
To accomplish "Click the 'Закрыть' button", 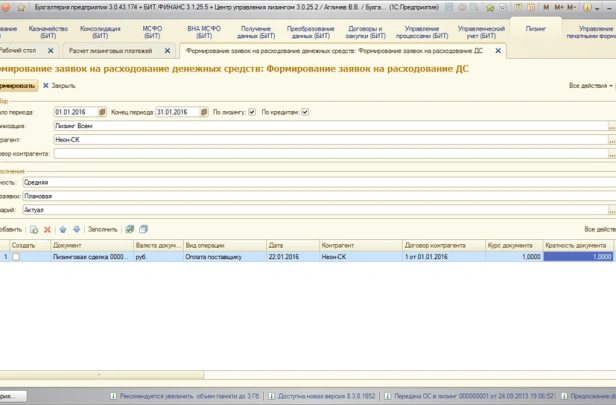I will [59, 86].
